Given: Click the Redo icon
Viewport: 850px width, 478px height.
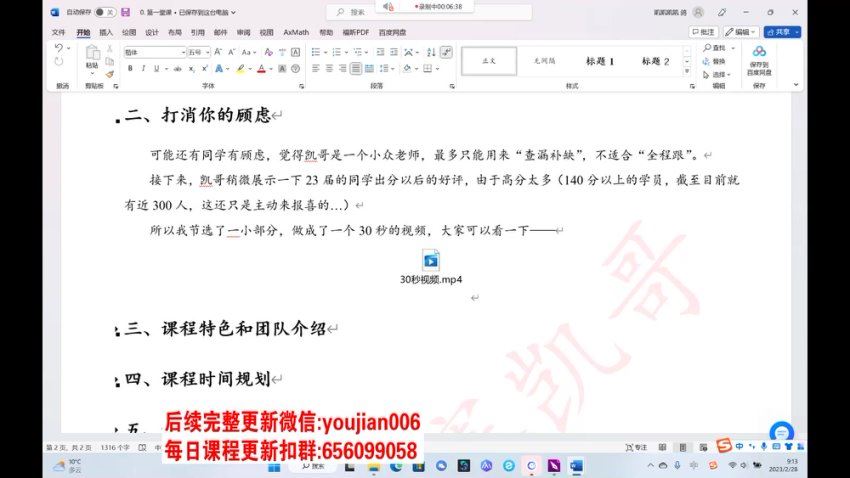Looking at the screenshot, I should click(x=59, y=61).
